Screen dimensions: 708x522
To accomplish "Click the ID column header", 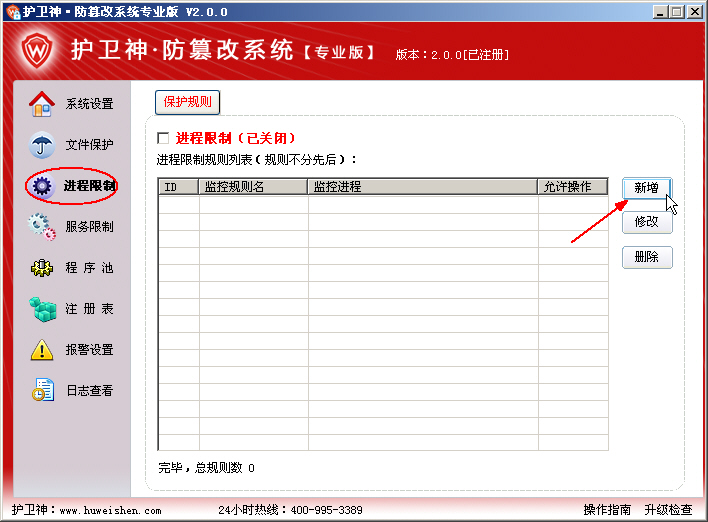I will point(179,187).
